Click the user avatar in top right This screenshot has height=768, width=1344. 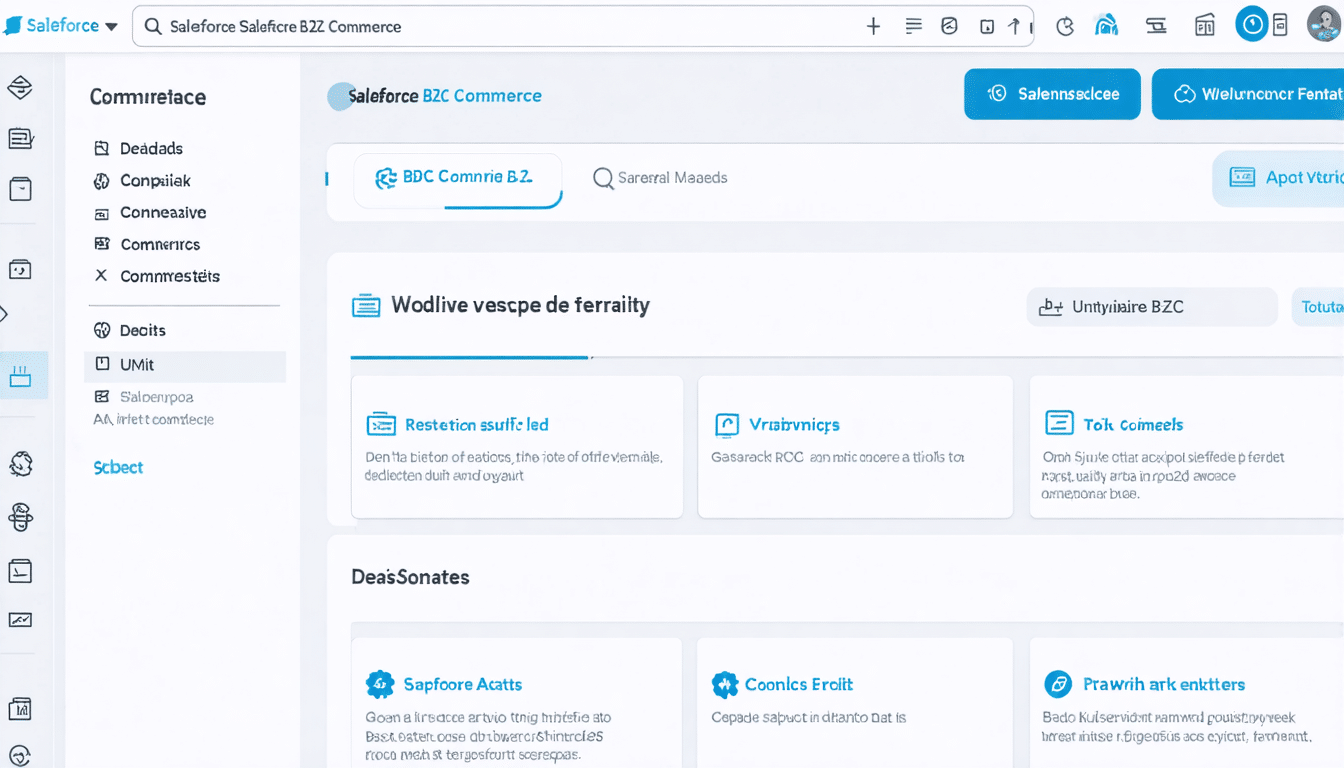point(1324,24)
